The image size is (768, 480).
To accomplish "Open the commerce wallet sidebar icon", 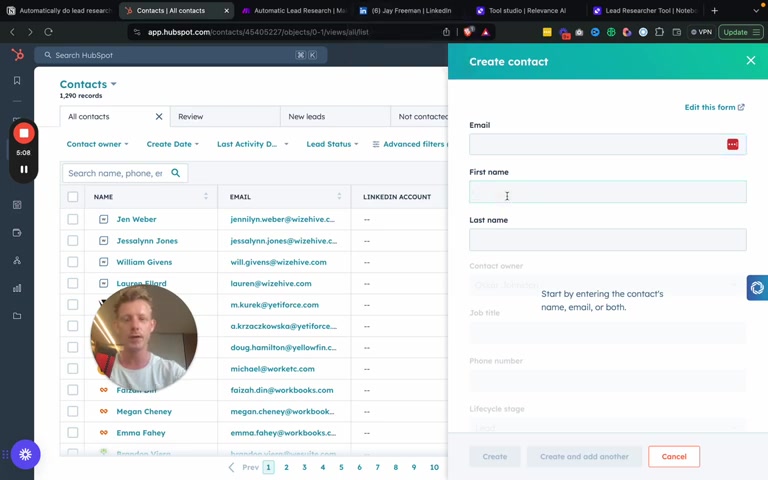I will 17,233.
